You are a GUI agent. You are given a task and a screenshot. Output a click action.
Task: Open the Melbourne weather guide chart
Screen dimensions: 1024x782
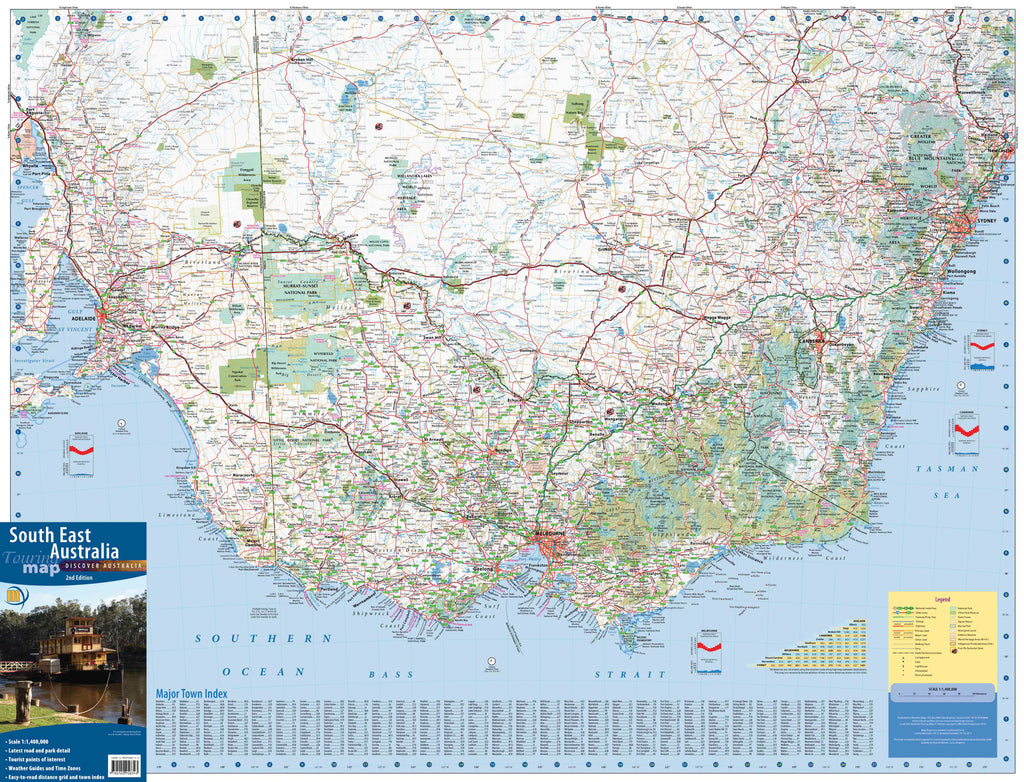(709, 650)
